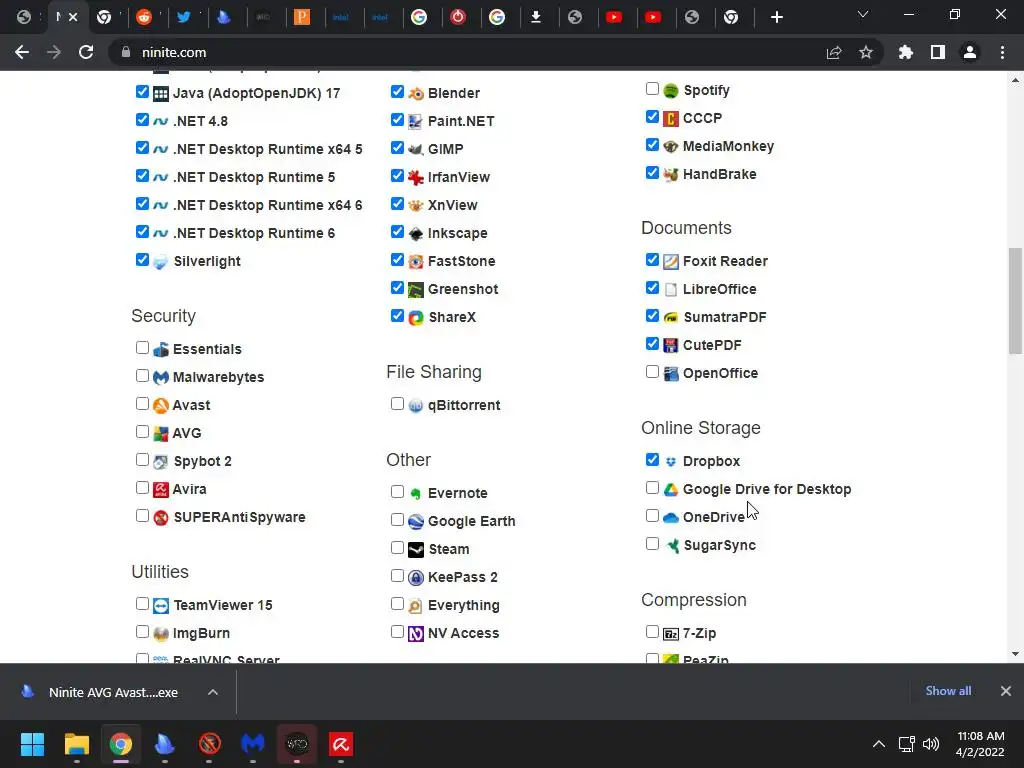The width and height of the screenshot is (1024, 768).
Task: Switch to the first YouTube tab
Action: click(x=614, y=17)
